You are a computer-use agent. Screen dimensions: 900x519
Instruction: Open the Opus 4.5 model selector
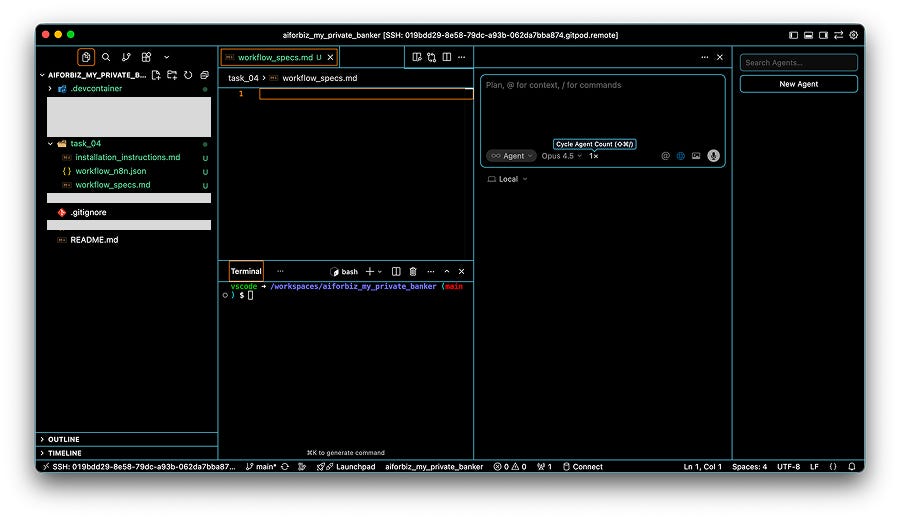tap(561, 156)
